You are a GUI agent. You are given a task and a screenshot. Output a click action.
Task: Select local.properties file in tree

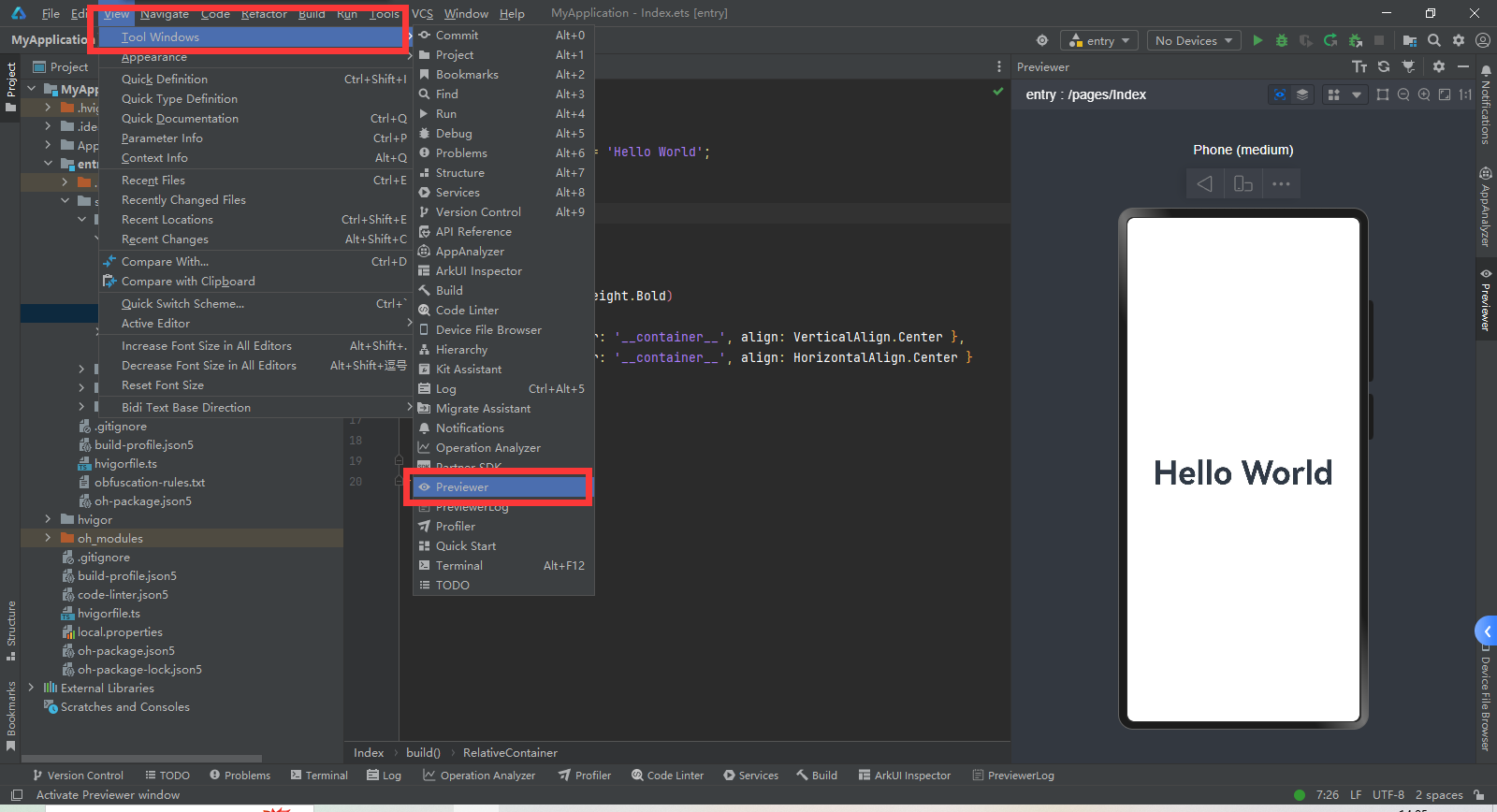coord(120,631)
